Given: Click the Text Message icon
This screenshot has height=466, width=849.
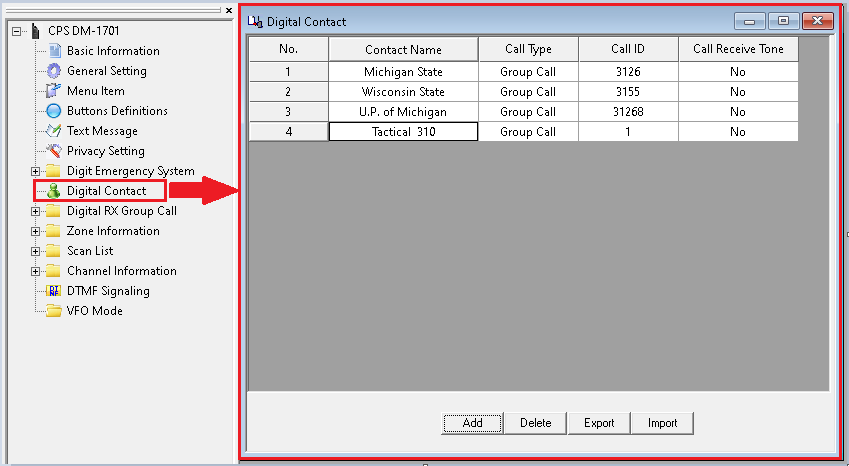Looking at the screenshot, I should pyautogui.click(x=54, y=131).
